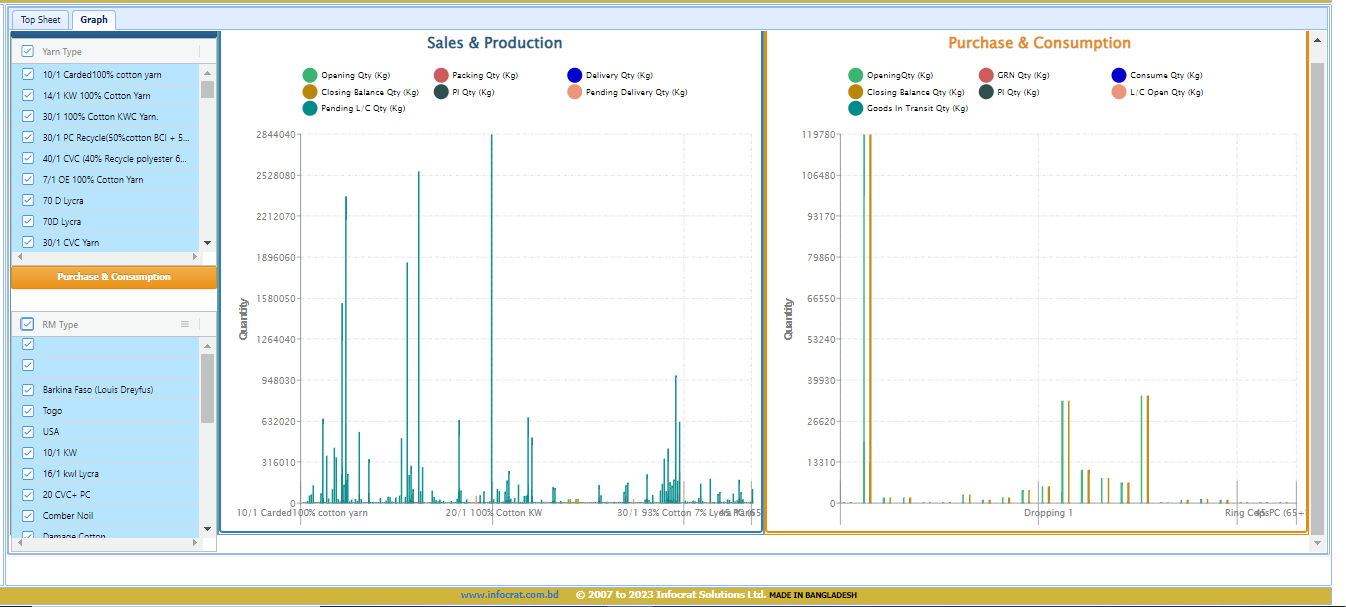Click the Yarn Type list horizontal scroll-right arrow

(x=196, y=257)
